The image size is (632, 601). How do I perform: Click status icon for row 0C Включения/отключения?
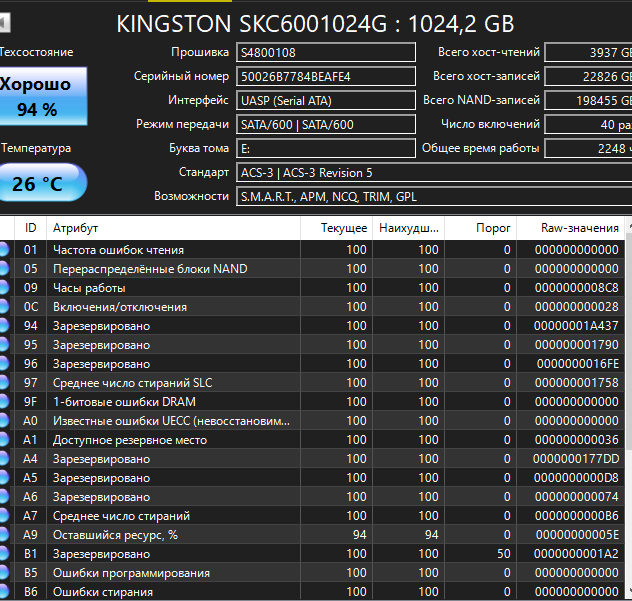pyautogui.click(x=4, y=307)
